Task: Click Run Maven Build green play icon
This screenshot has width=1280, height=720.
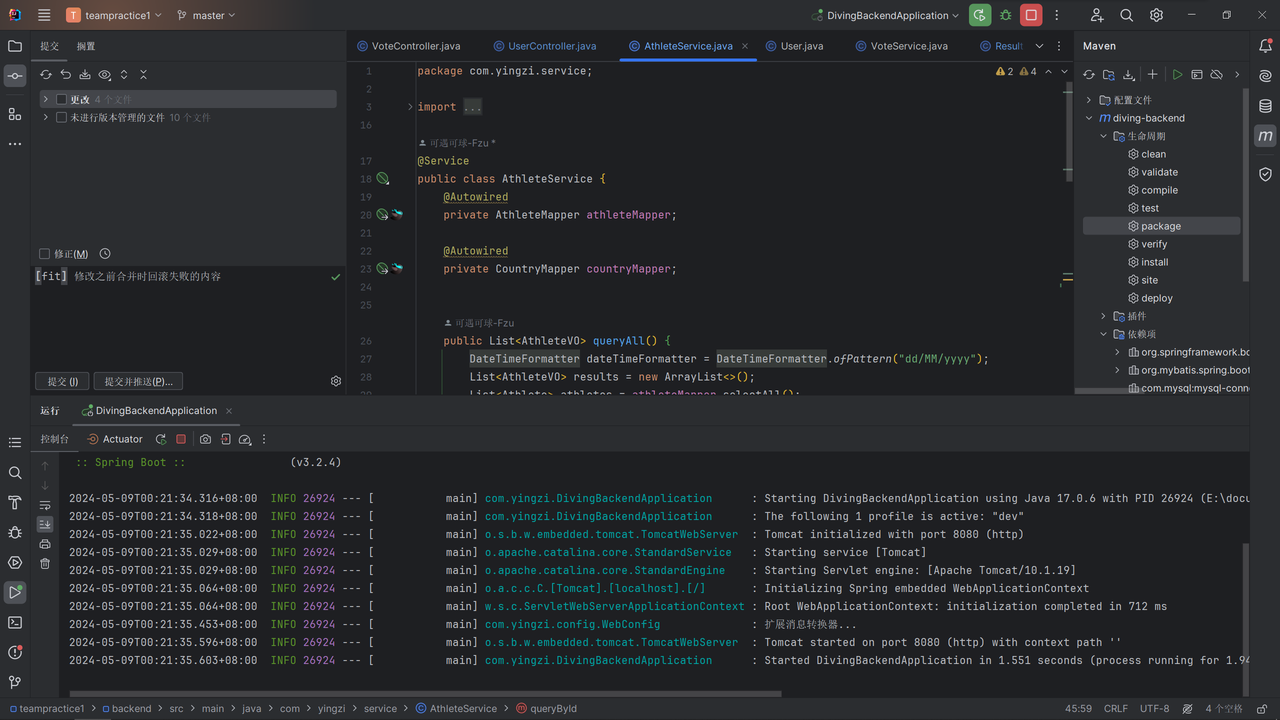Action: pos(1177,75)
